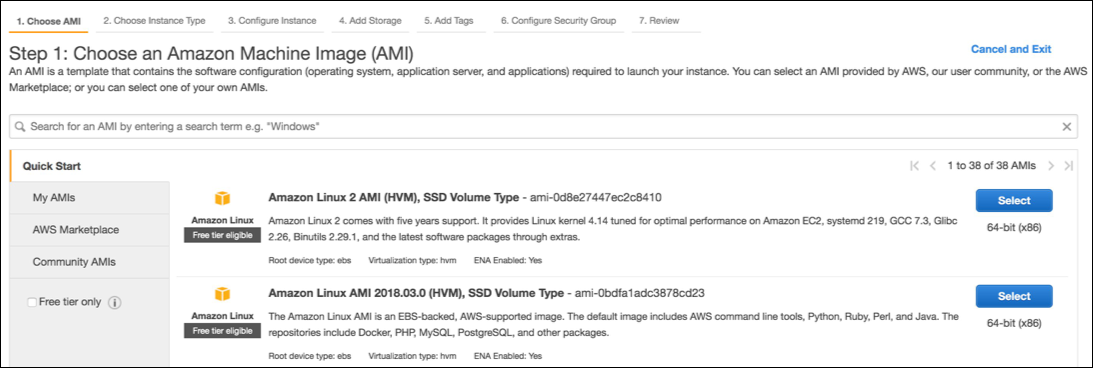Clear the AMI search with the X icon

(x=1067, y=127)
